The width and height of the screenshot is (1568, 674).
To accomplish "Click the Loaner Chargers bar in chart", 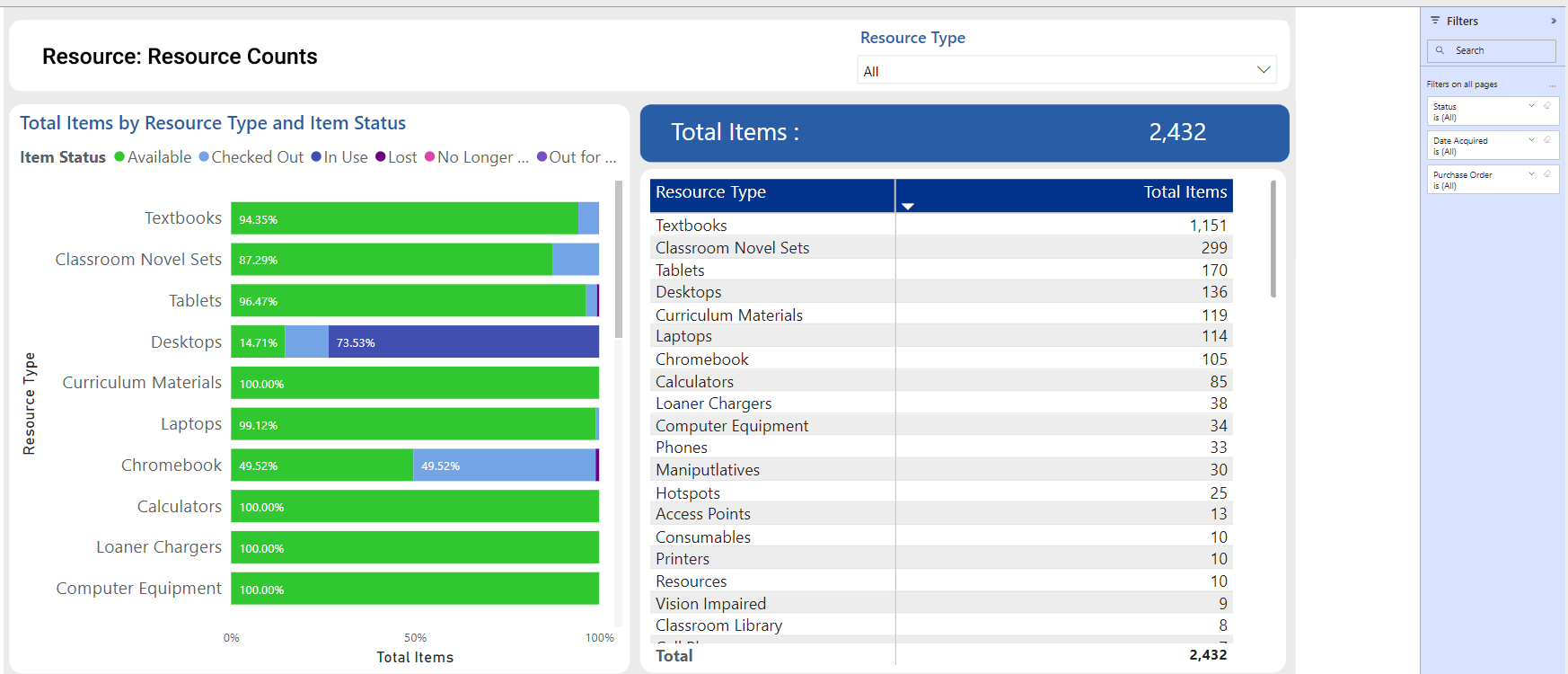I will pos(415,547).
